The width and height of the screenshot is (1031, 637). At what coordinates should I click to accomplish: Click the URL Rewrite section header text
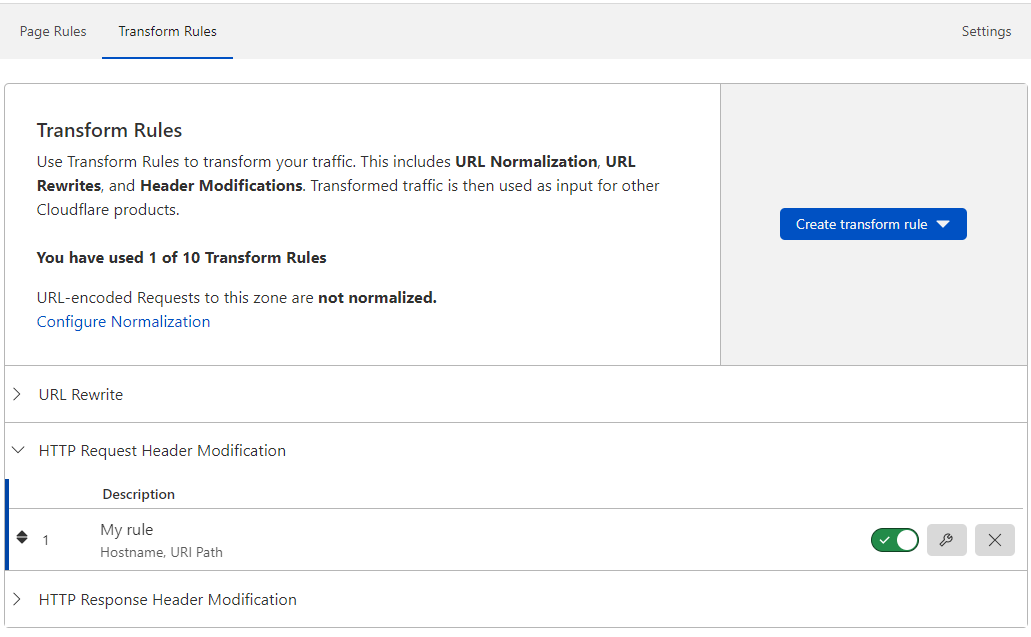coord(80,394)
